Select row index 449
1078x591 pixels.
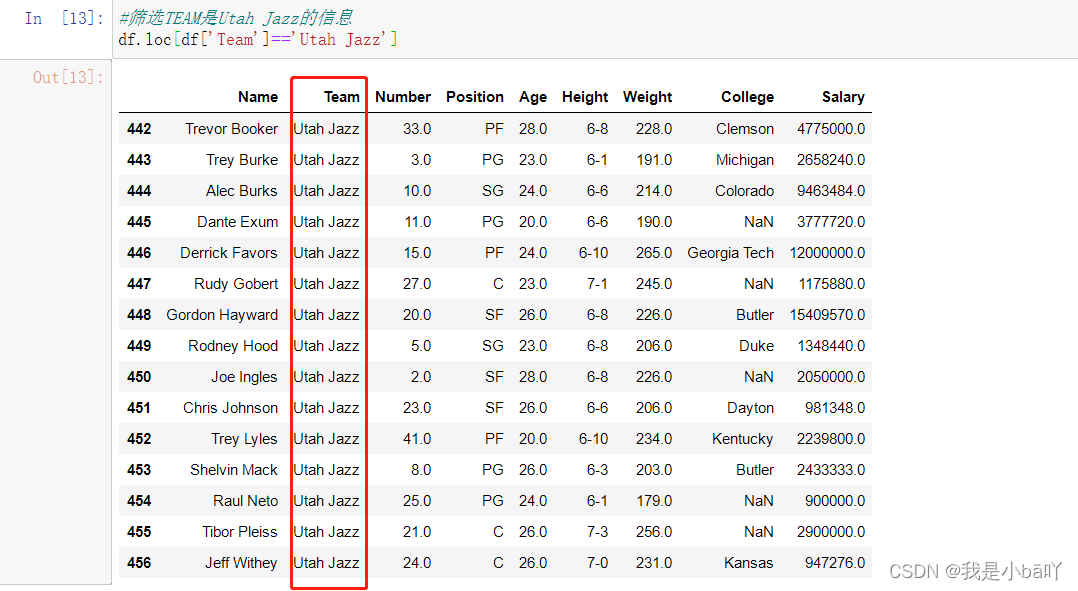(x=139, y=345)
